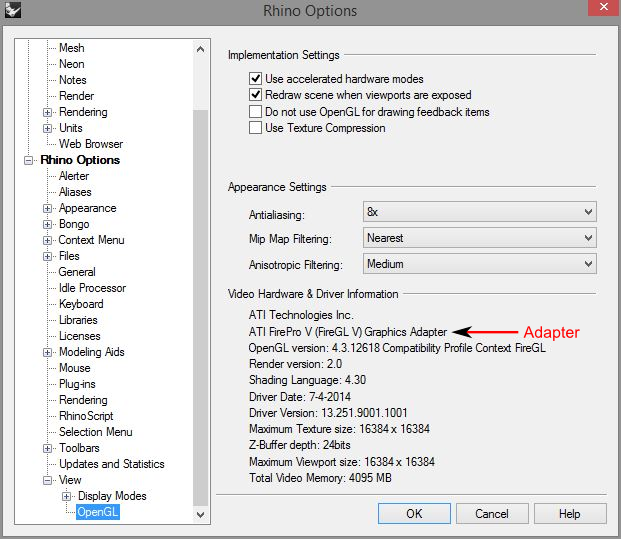
Task: Collapse the Rhino Options tree node
Action: [x=28, y=160]
